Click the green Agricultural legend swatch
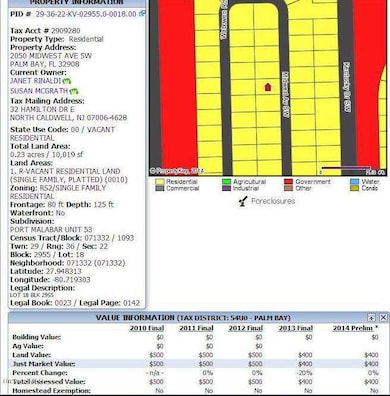The width and height of the screenshot is (390, 396). point(226,182)
